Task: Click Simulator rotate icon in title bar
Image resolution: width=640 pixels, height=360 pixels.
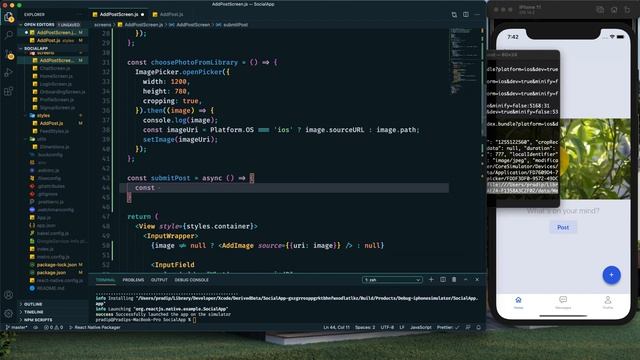Action: (627, 9)
